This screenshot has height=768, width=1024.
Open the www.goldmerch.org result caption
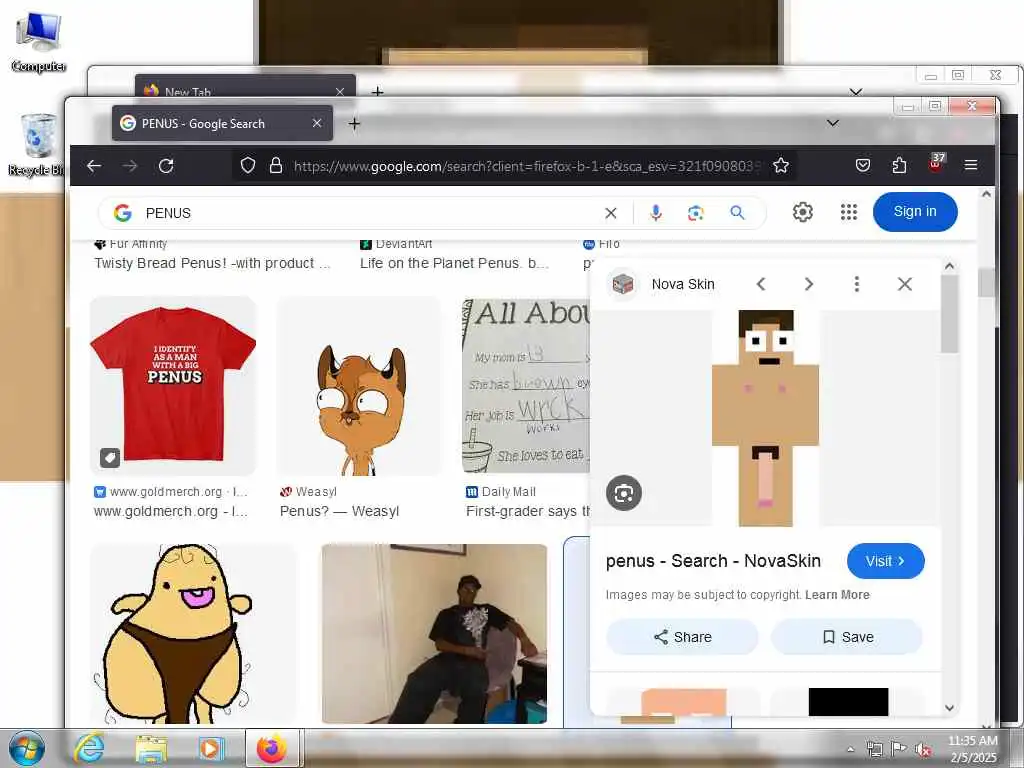[171, 511]
